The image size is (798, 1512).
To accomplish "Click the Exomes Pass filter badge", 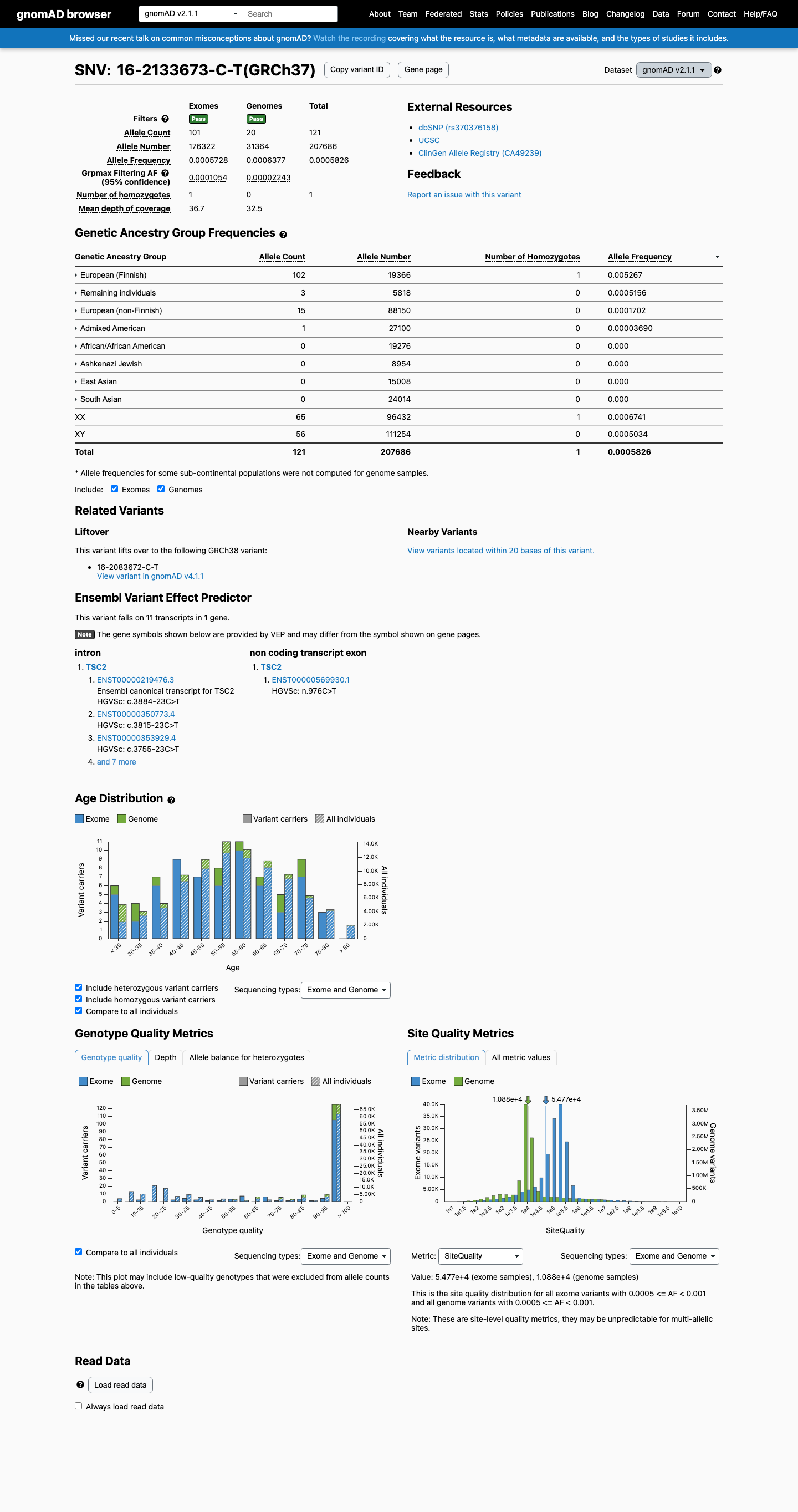I will click(x=198, y=119).
